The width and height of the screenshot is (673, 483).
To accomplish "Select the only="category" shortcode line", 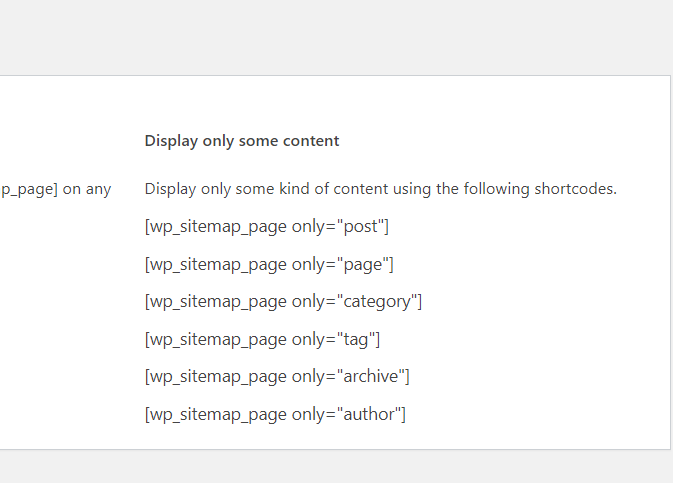I will pos(283,301).
